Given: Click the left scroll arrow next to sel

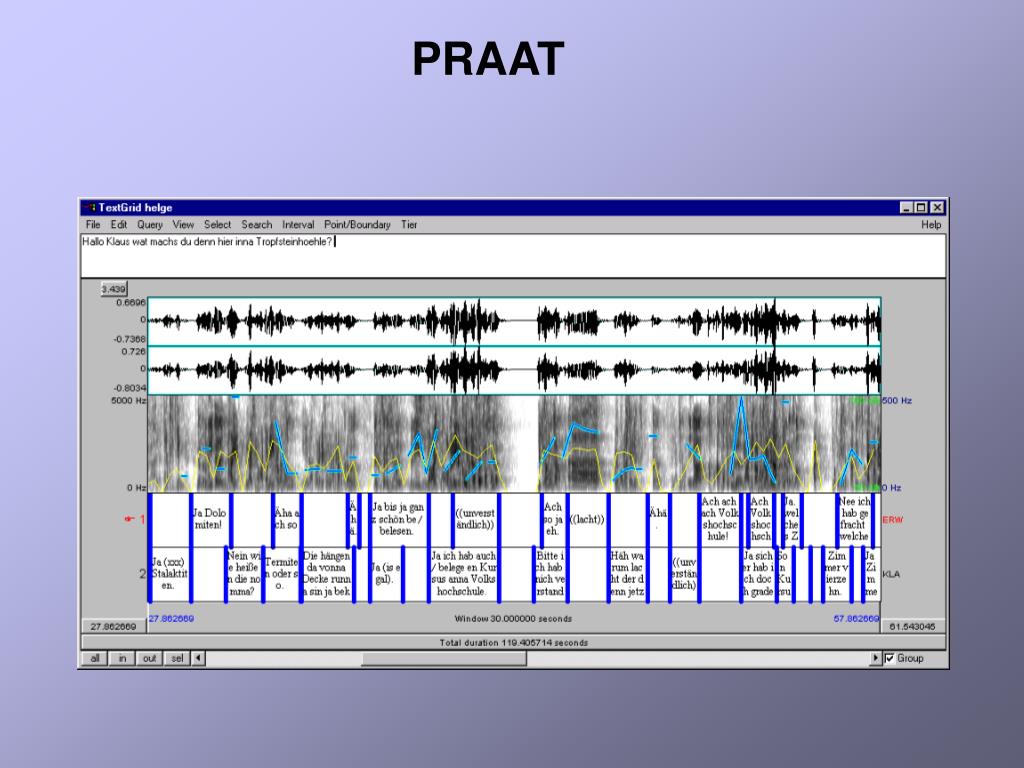Looking at the screenshot, I should [x=198, y=658].
